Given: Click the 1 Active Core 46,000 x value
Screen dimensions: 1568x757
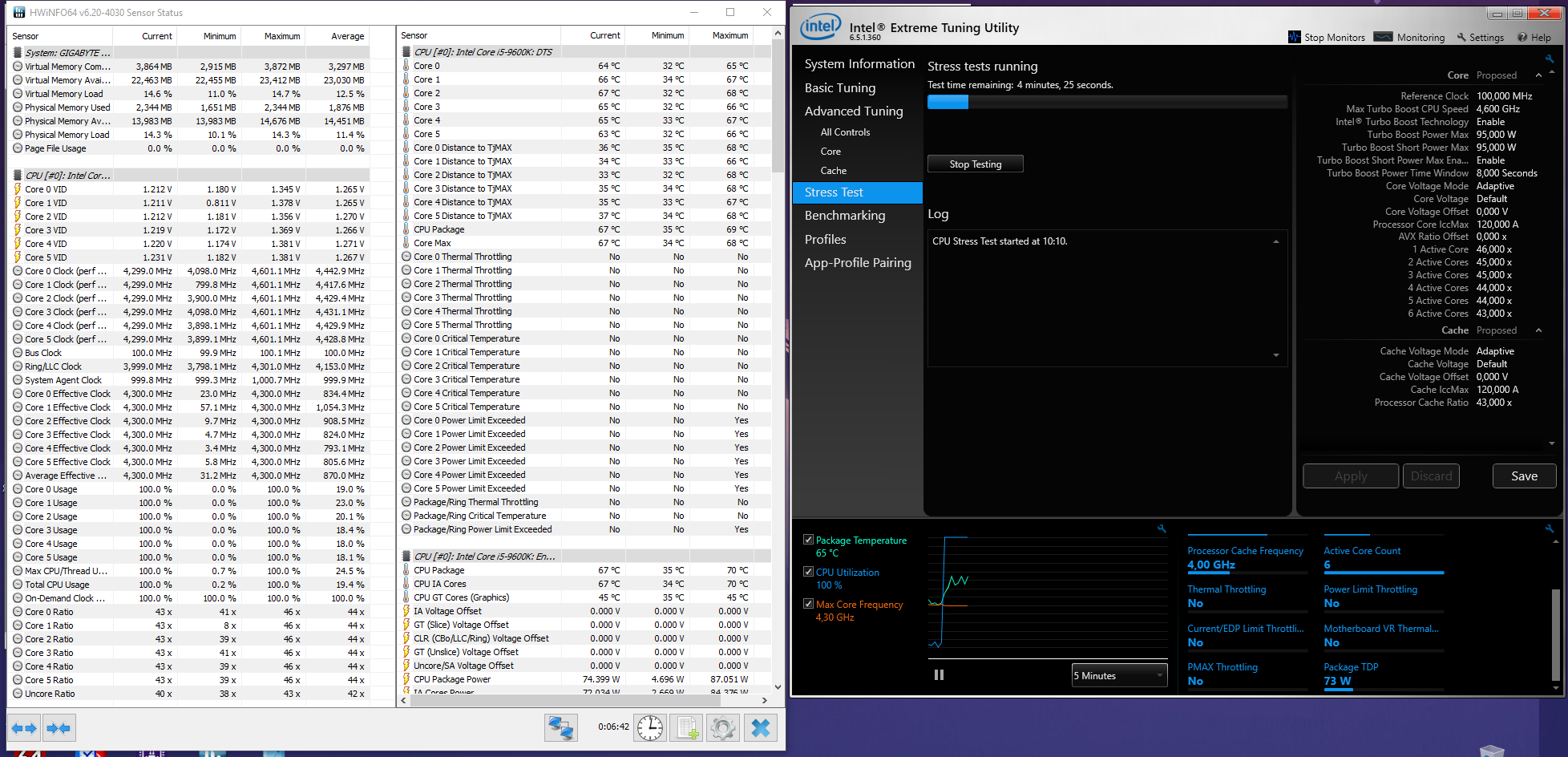Looking at the screenshot, I should (1494, 249).
